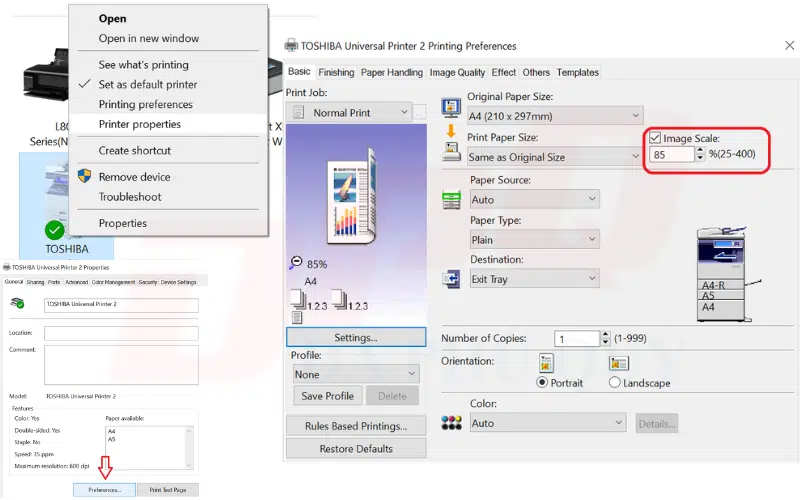The height and width of the screenshot is (500, 800).
Task: Click the Destination exit tray icon
Action: [x=451, y=279]
